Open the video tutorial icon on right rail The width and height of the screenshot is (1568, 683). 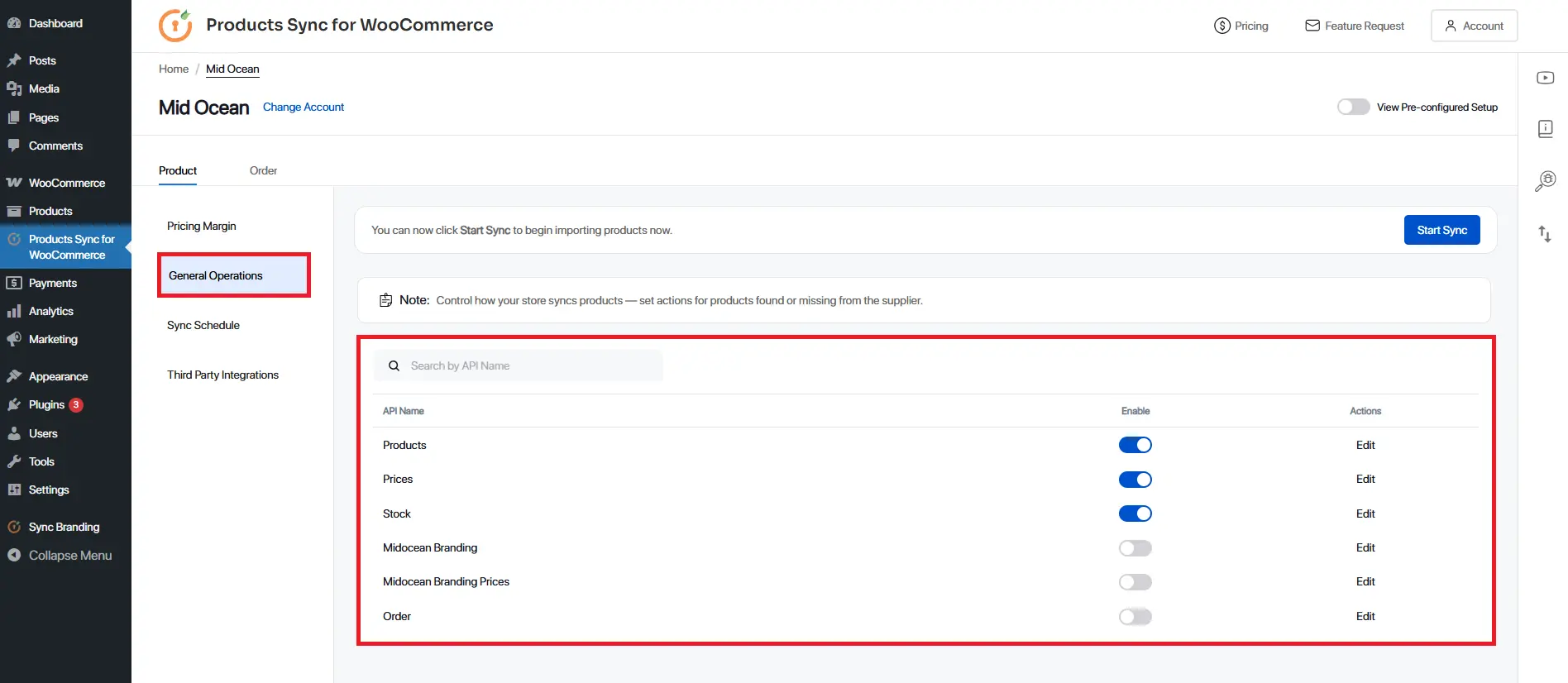[1545, 78]
